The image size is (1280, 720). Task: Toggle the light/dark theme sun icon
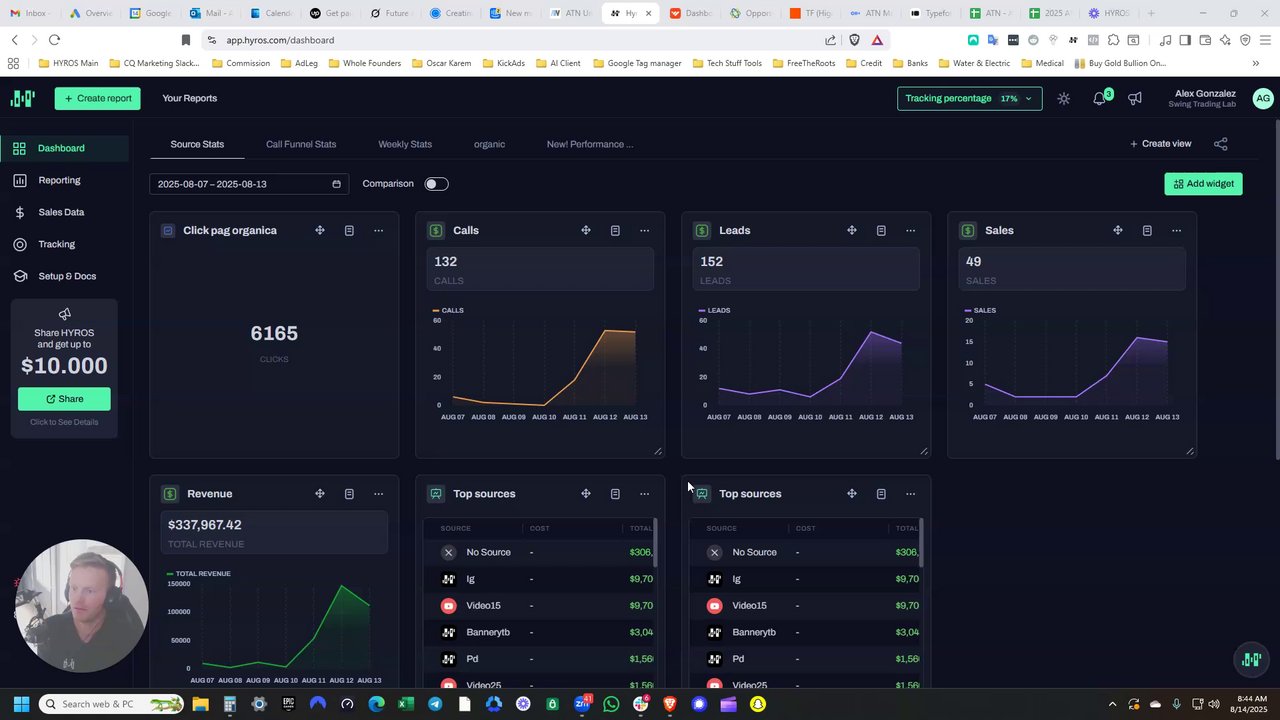pos(1064,98)
